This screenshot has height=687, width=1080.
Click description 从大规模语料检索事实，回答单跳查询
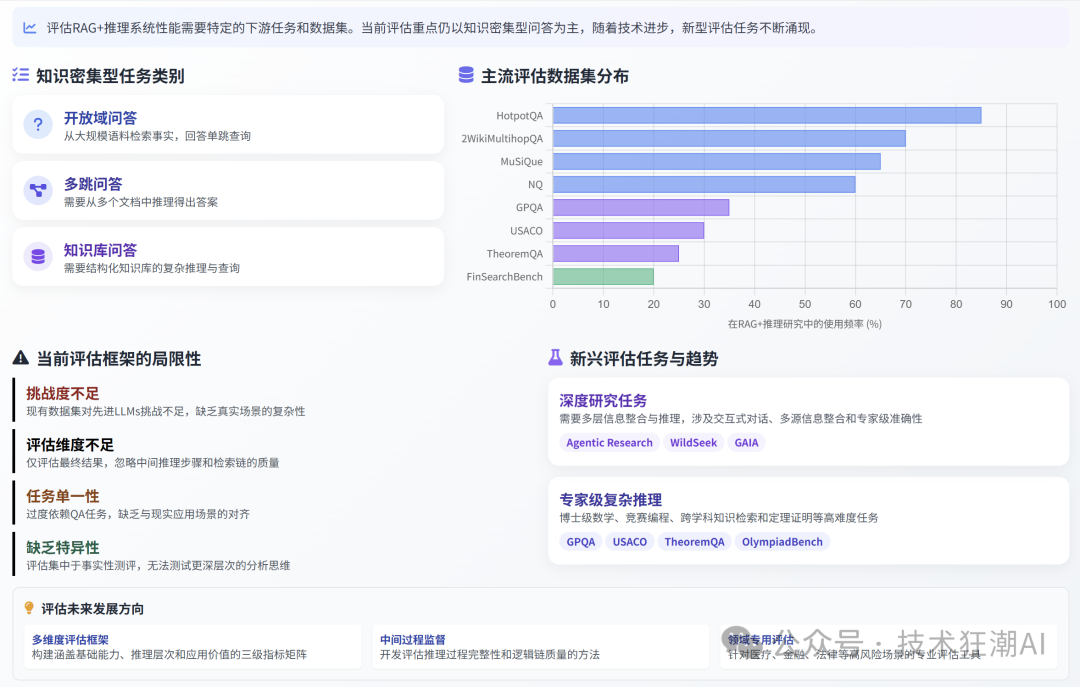[157, 136]
